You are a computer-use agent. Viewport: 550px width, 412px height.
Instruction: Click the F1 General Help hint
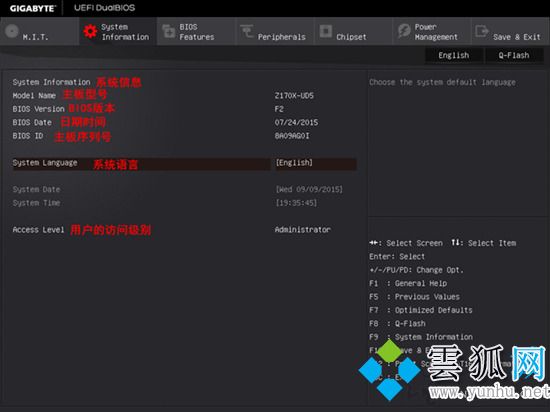pos(408,283)
